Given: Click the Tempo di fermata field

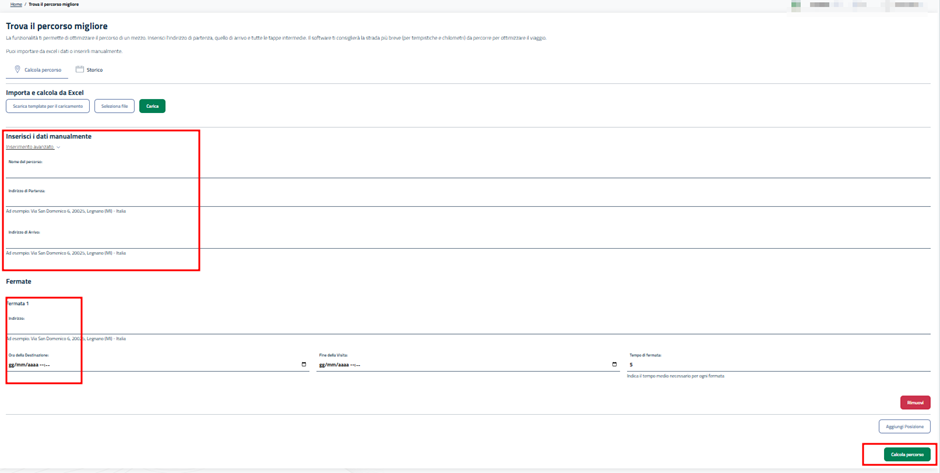Looking at the screenshot, I should 778,365.
